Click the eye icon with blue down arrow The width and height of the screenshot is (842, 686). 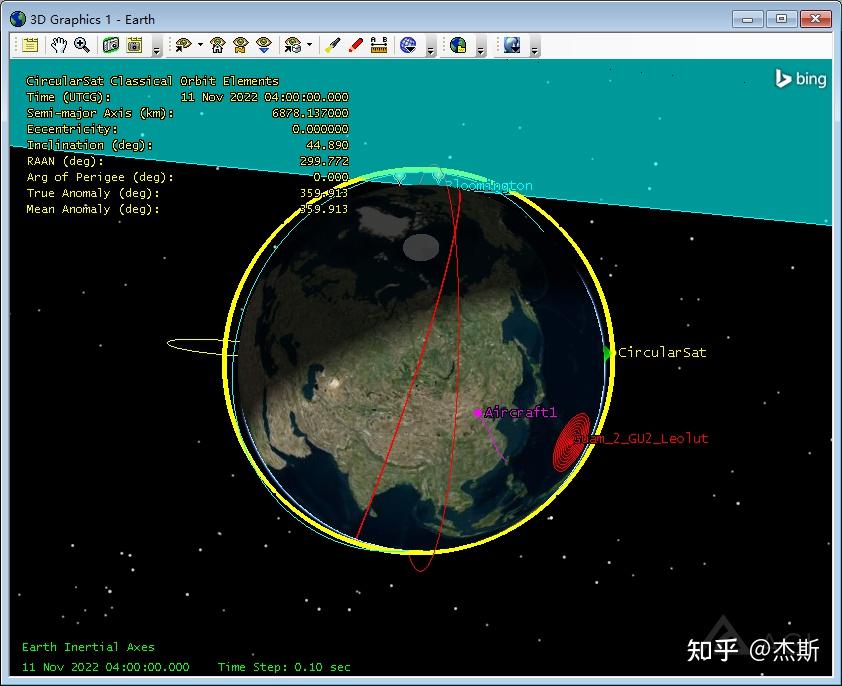click(264, 45)
